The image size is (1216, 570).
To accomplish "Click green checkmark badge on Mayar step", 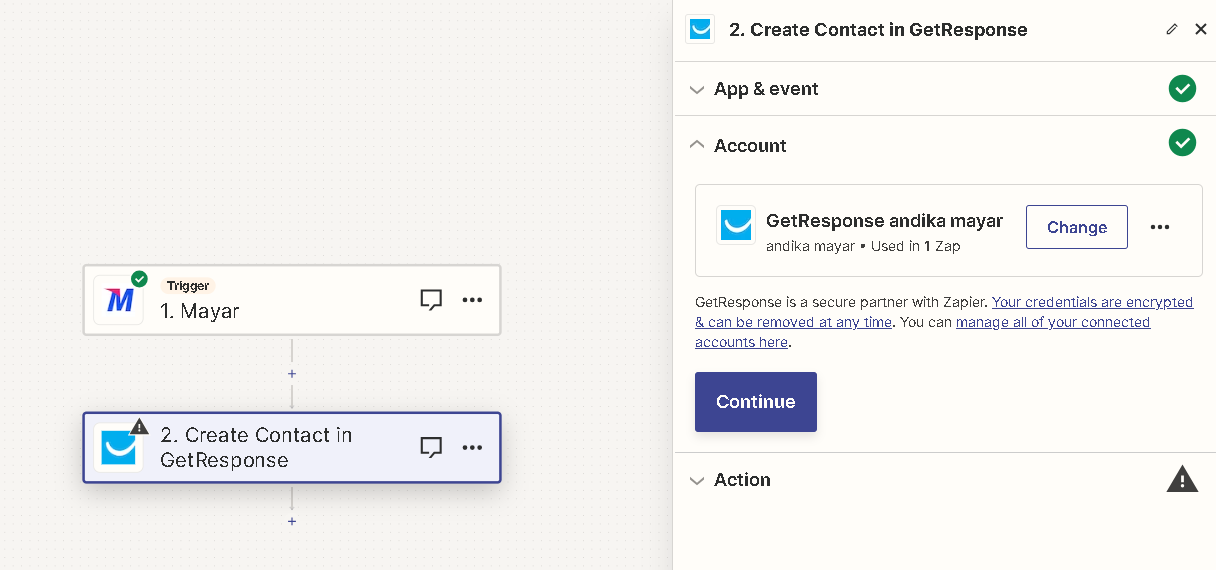I will click(139, 278).
